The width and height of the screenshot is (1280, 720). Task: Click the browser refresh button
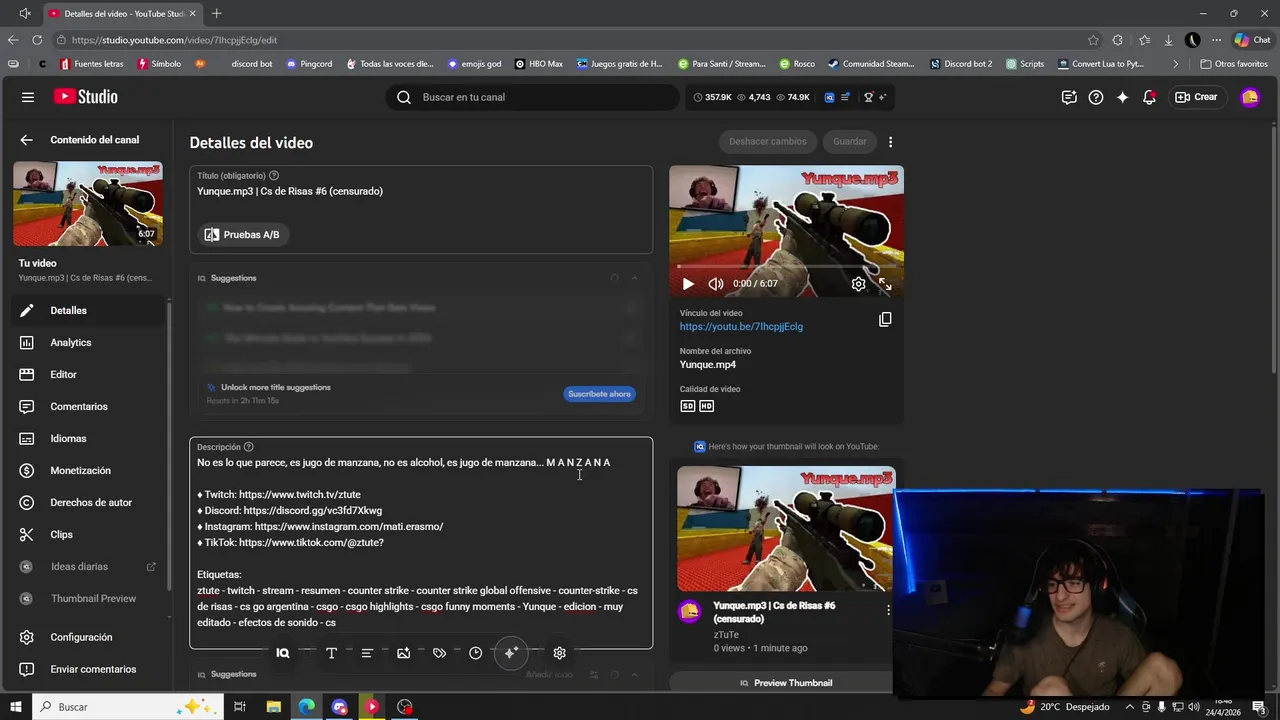[x=37, y=40]
